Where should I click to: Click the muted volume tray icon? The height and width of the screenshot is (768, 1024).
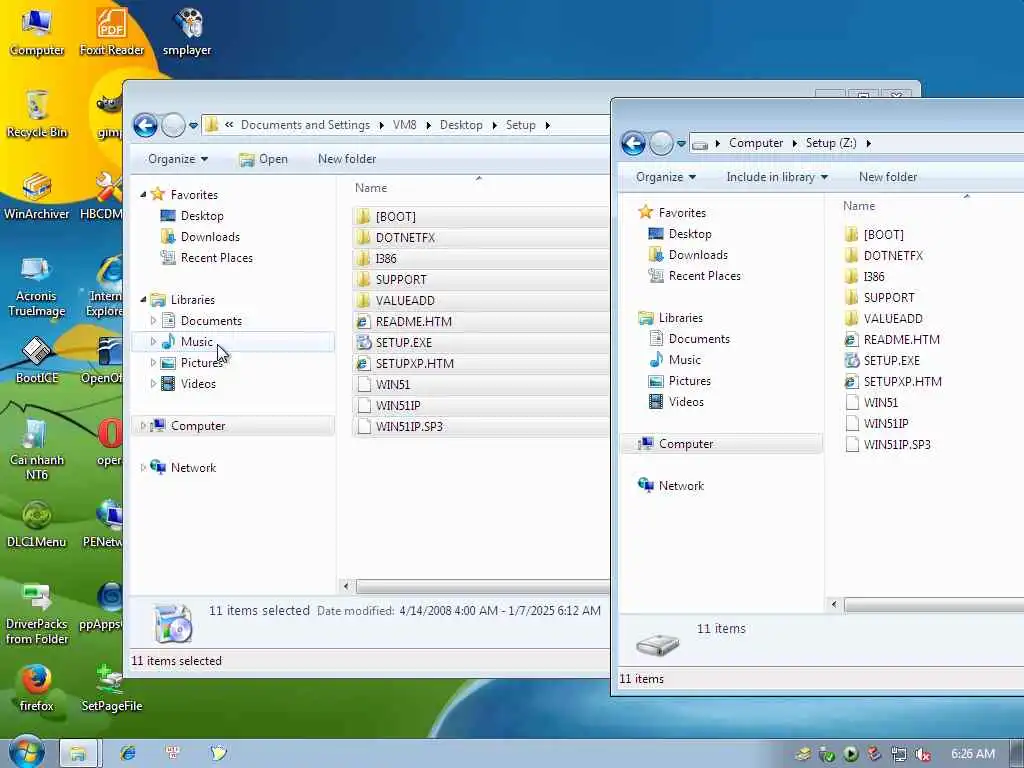pyautogui.click(x=923, y=754)
